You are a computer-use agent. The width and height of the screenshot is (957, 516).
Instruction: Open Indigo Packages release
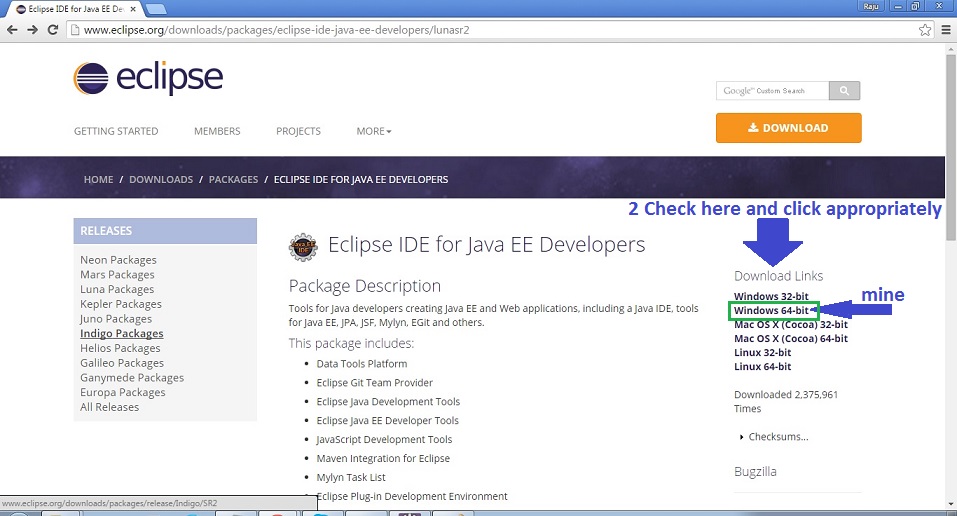click(121, 333)
